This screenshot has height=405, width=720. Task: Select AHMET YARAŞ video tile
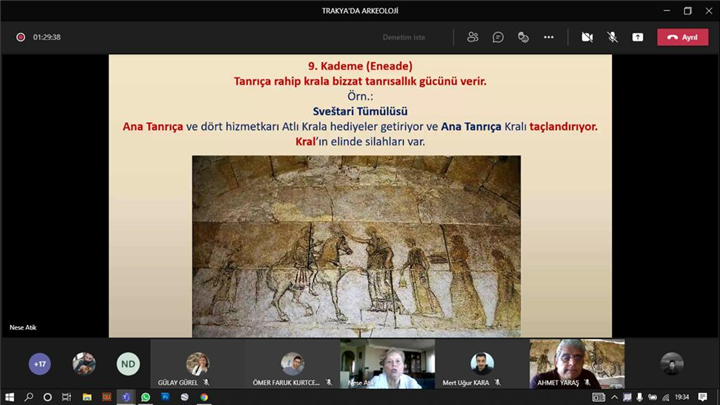tap(577, 364)
